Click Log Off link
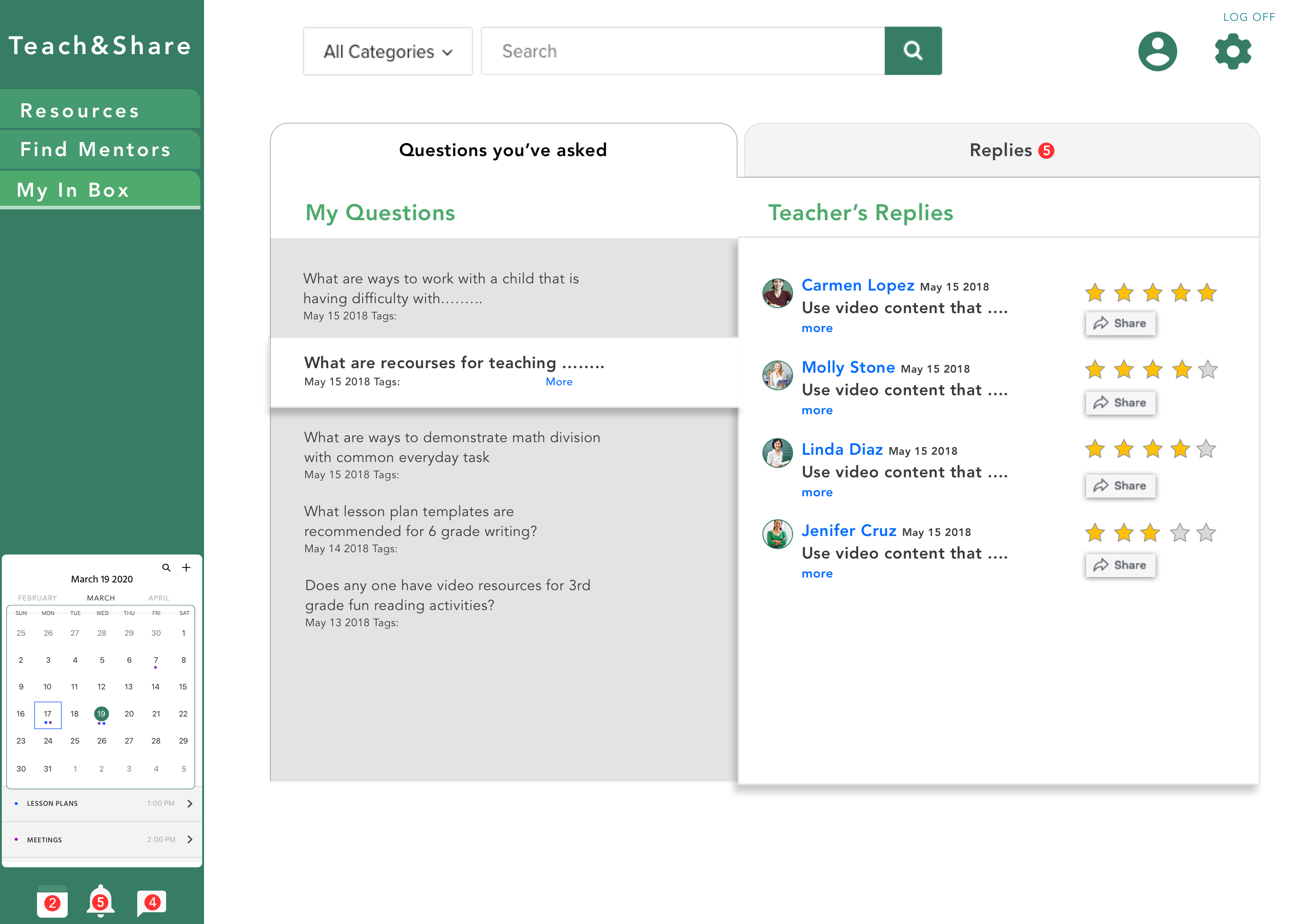The image size is (1300, 924). point(1249,17)
